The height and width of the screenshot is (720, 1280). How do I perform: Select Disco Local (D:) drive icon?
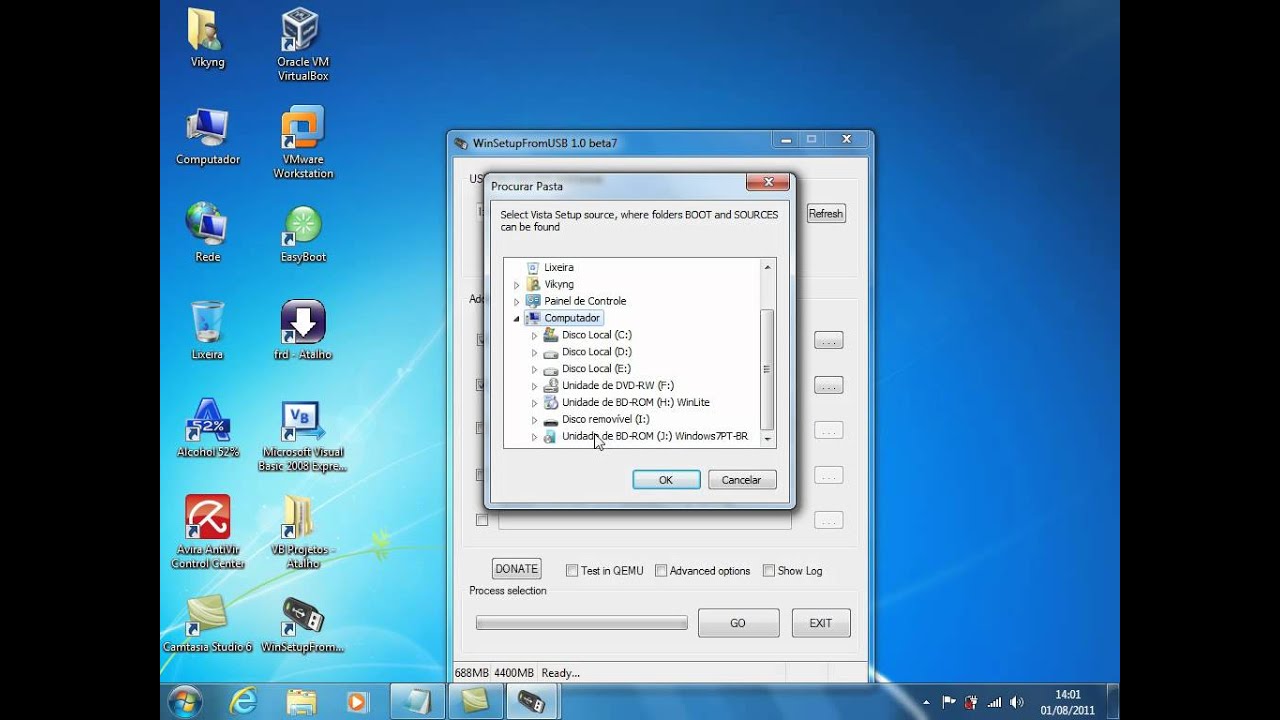(550, 352)
